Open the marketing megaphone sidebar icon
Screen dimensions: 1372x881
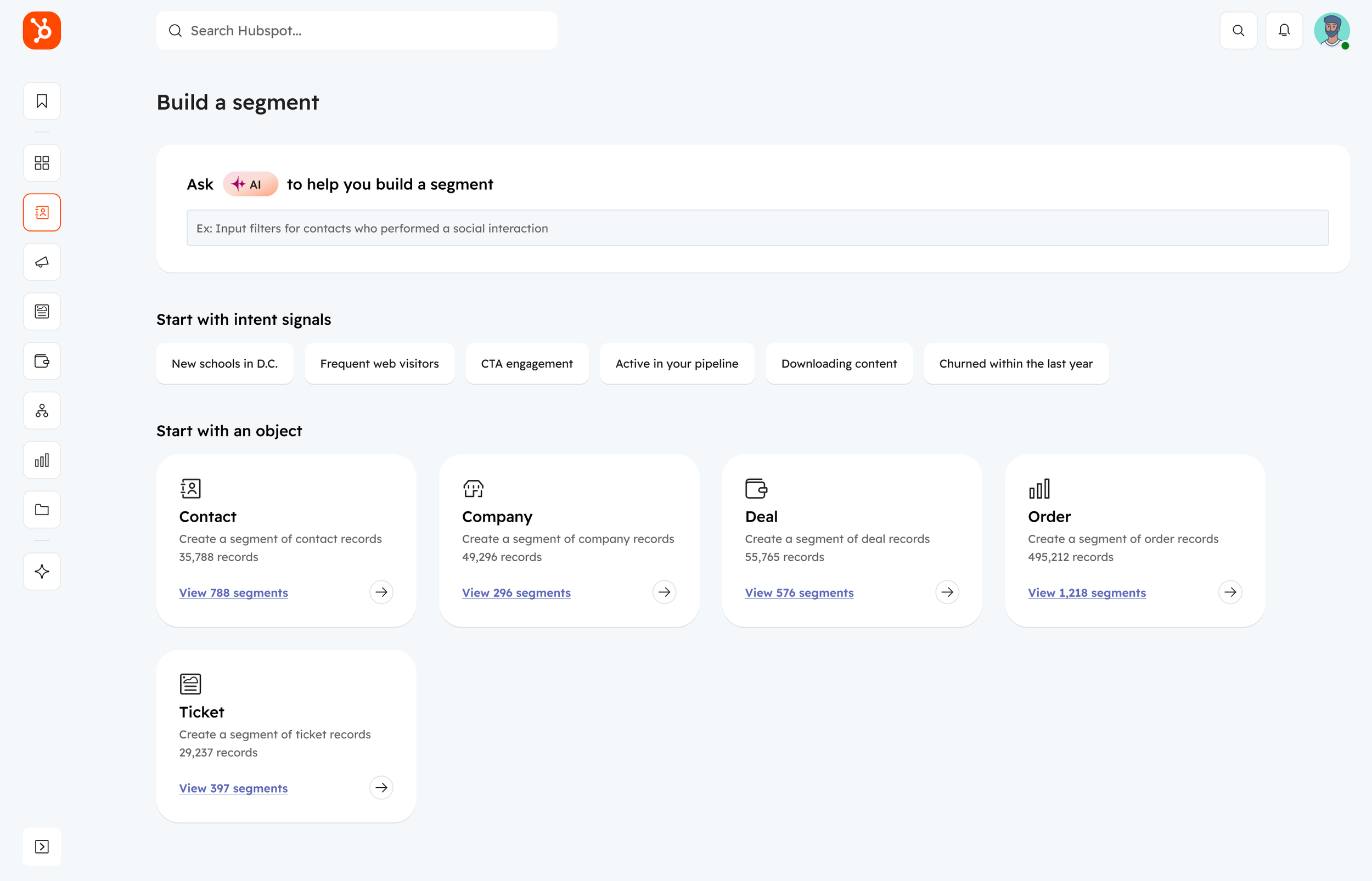(x=42, y=262)
